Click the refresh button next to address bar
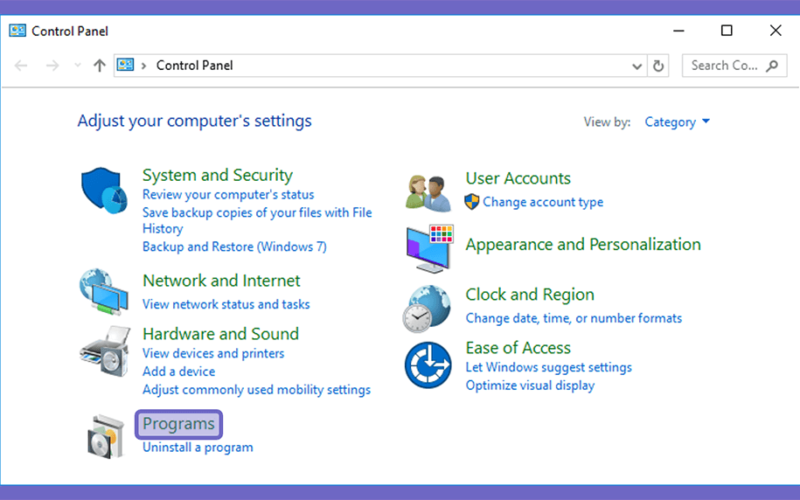This screenshot has width=800, height=500. click(658, 66)
